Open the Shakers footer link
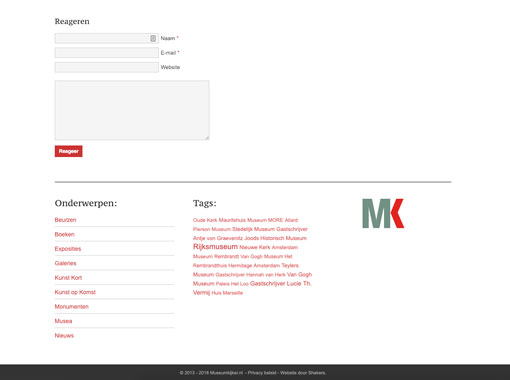Image resolution: width=510 pixels, height=380 pixels. tap(317, 373)
